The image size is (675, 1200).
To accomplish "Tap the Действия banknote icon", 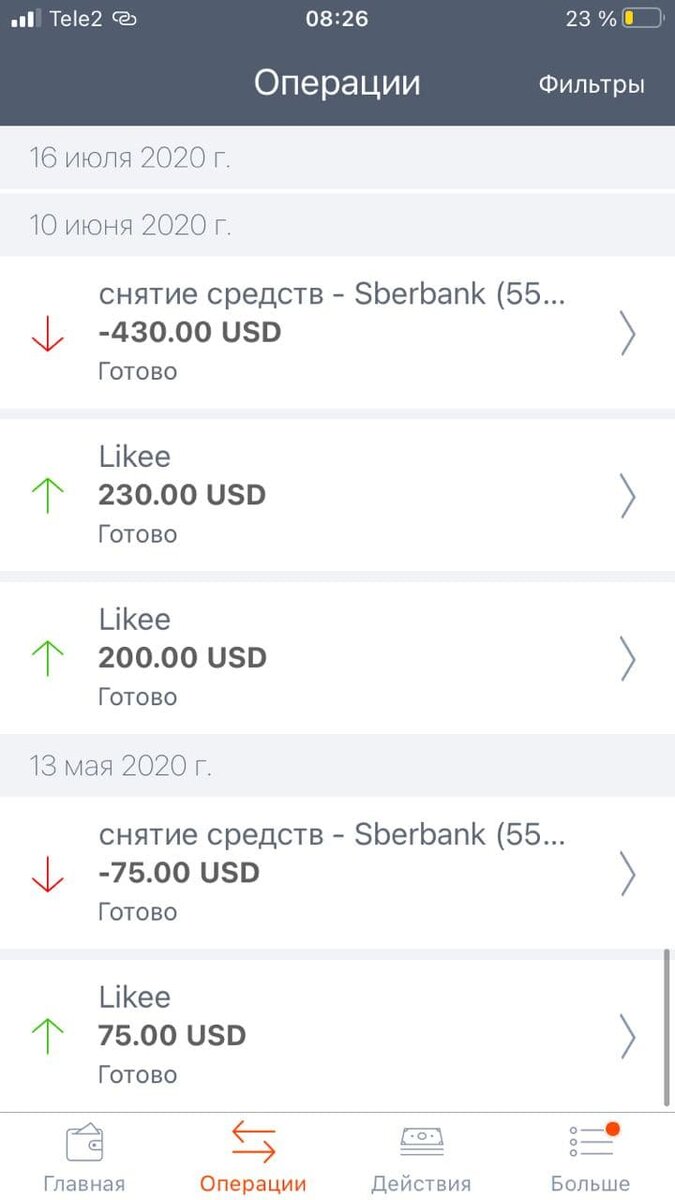I will coord(421,1140).
